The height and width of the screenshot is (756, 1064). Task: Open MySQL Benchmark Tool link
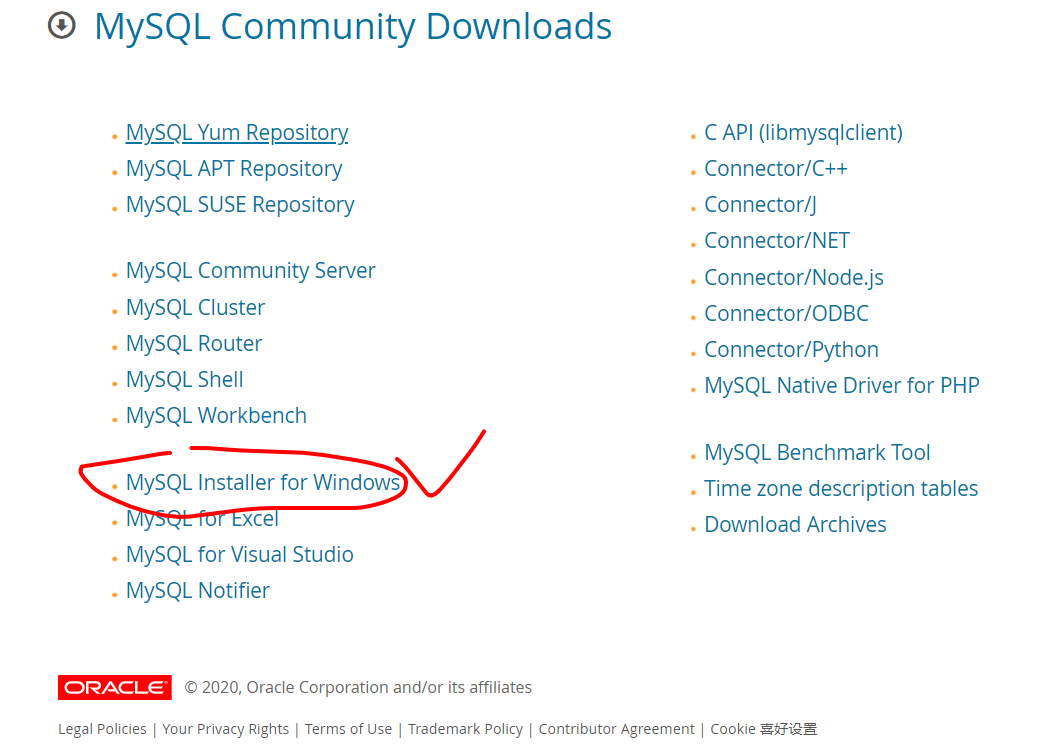point(817,453)
